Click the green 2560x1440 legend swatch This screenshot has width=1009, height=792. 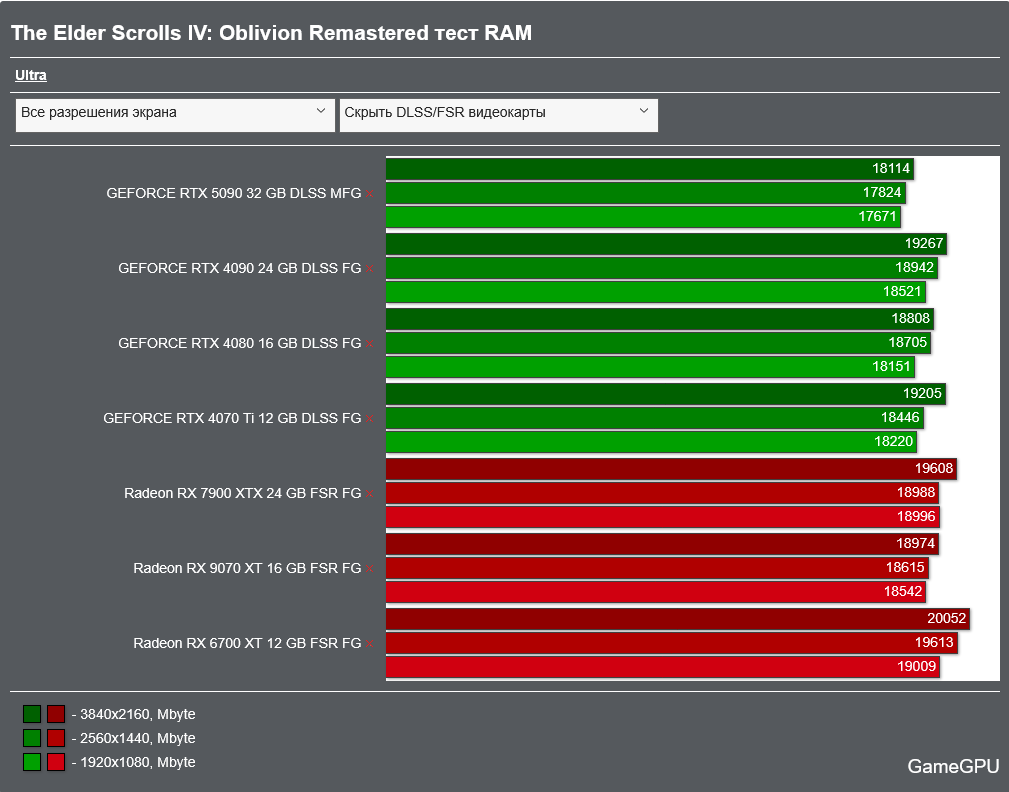click(x=32, y=738)
